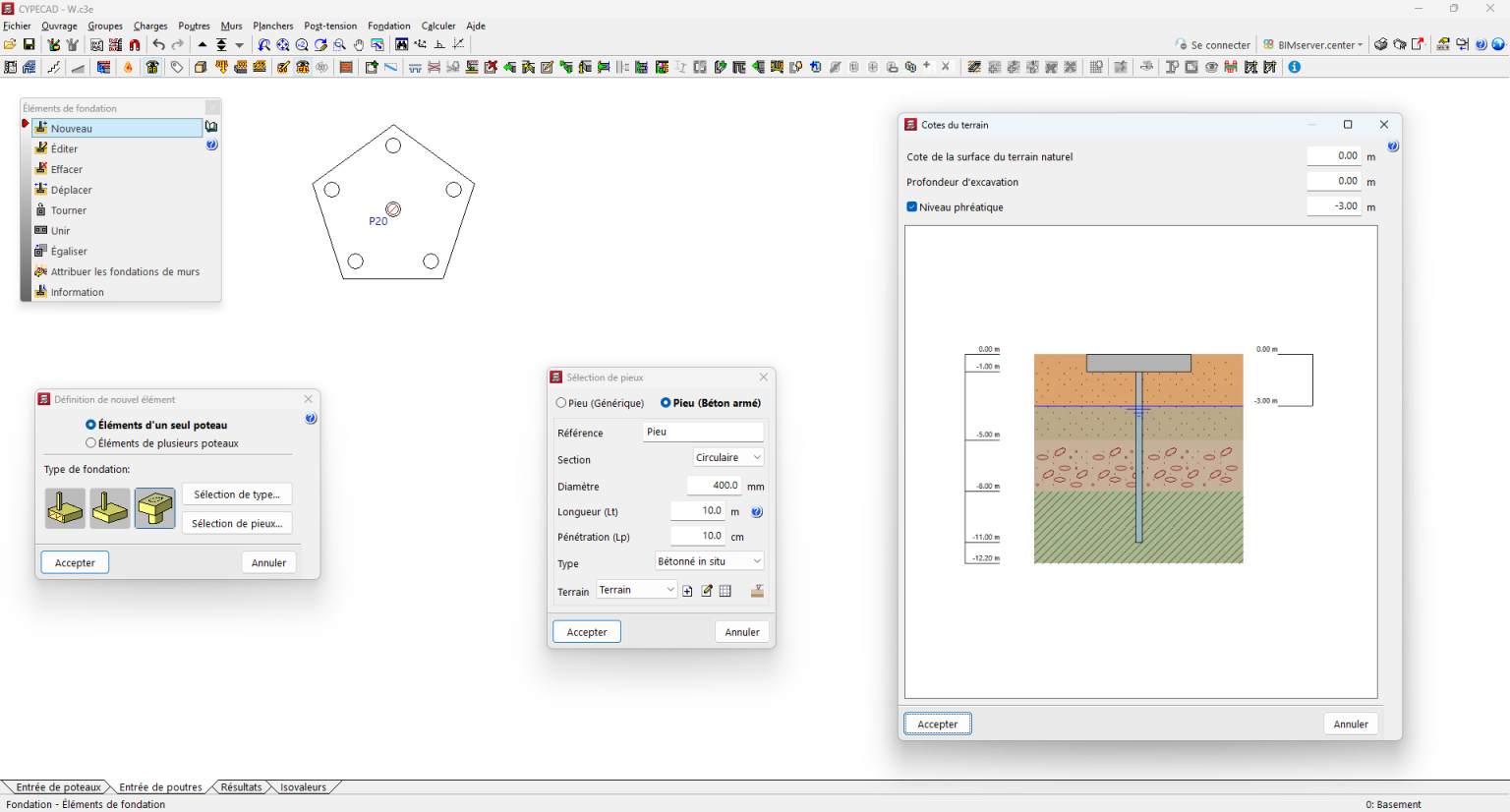Click the Sélection de type... button
This screenshot has height=812, width=1510.
[237, 494]
